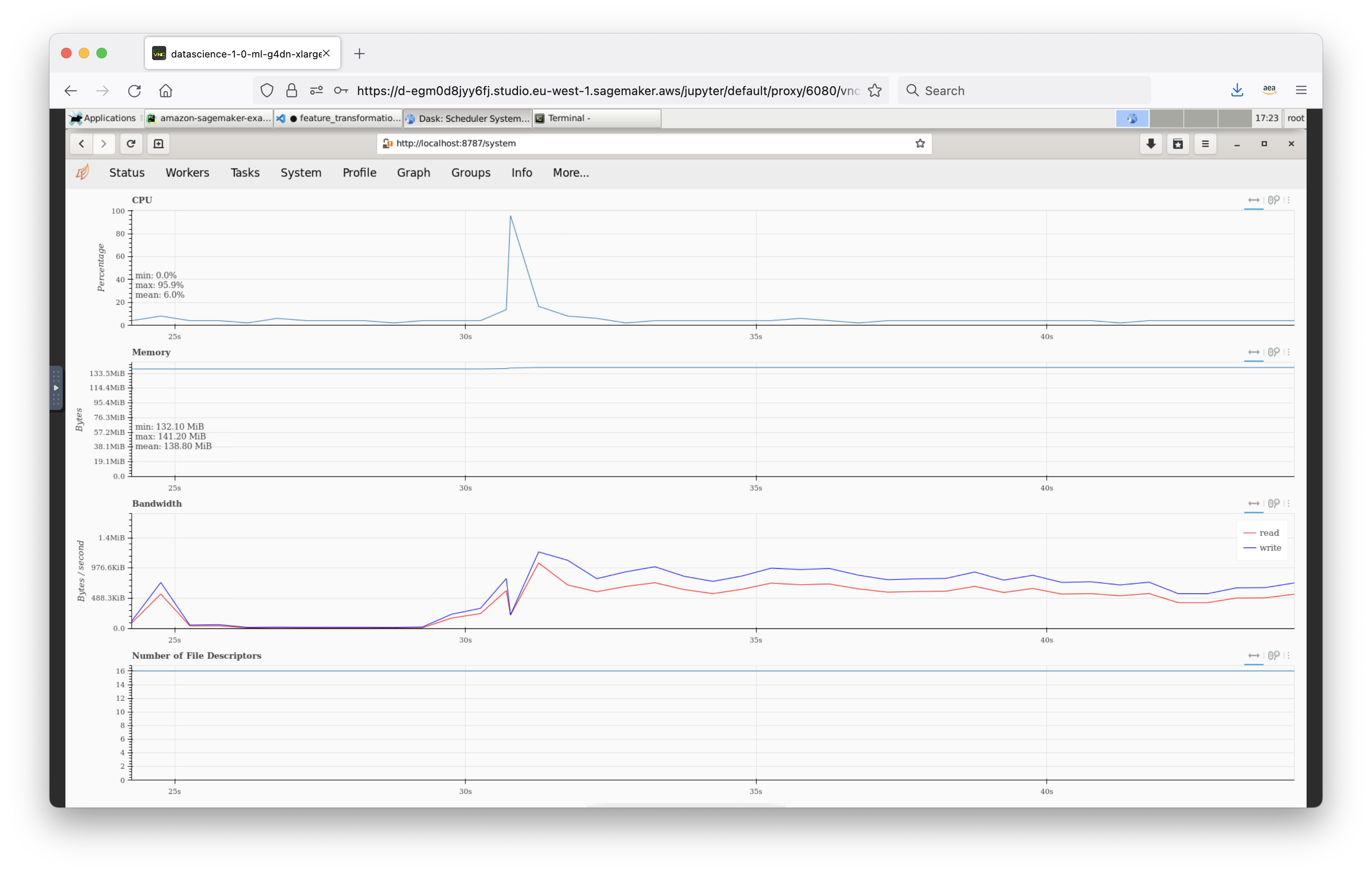Click the Tasks navigation button
This screenshot has height=873, width=1372.
pos(243,172)
